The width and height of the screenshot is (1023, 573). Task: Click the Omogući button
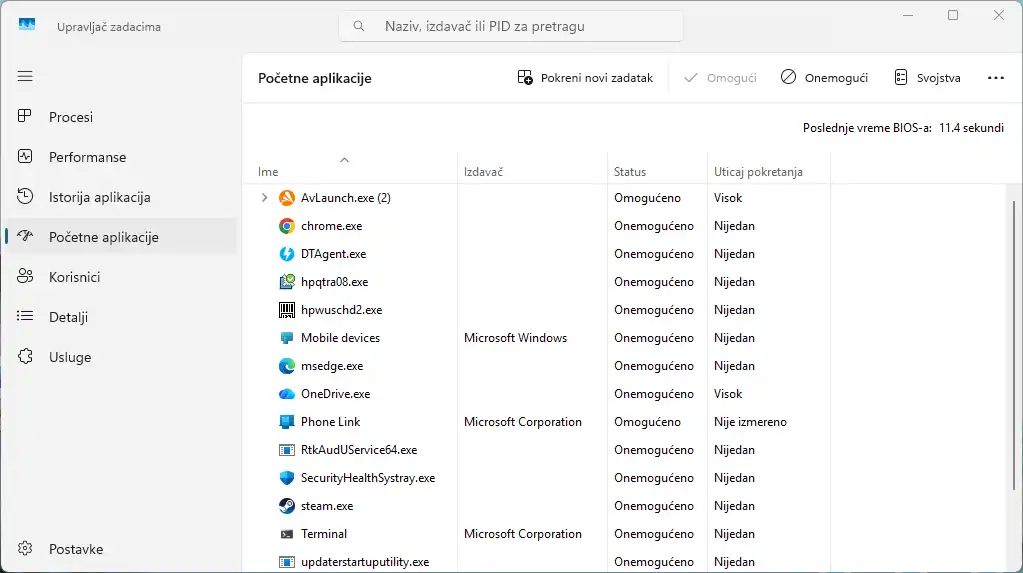coord(720,78)
